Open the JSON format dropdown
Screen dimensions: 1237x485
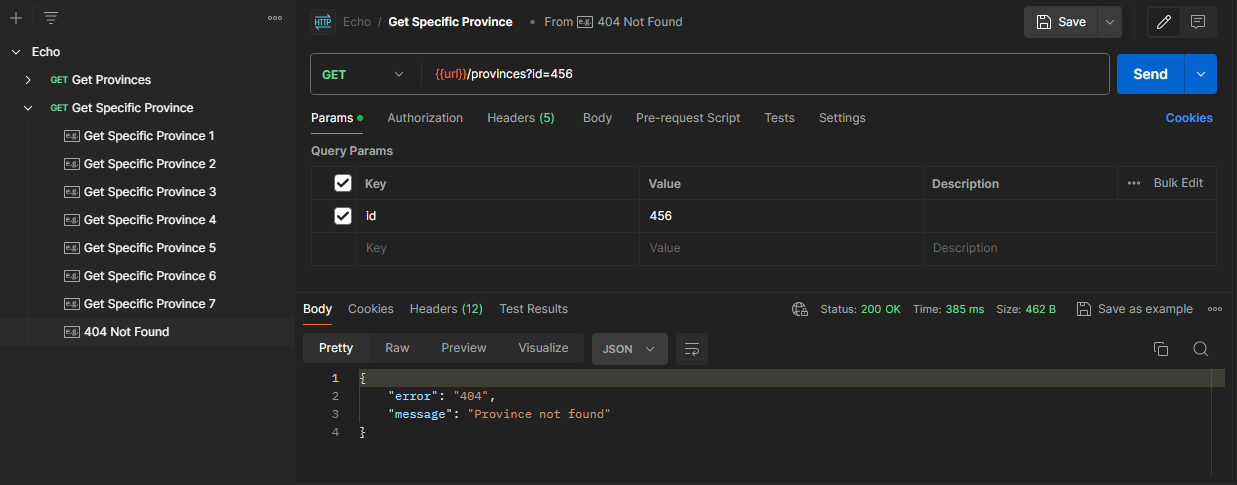coord(629,349)
